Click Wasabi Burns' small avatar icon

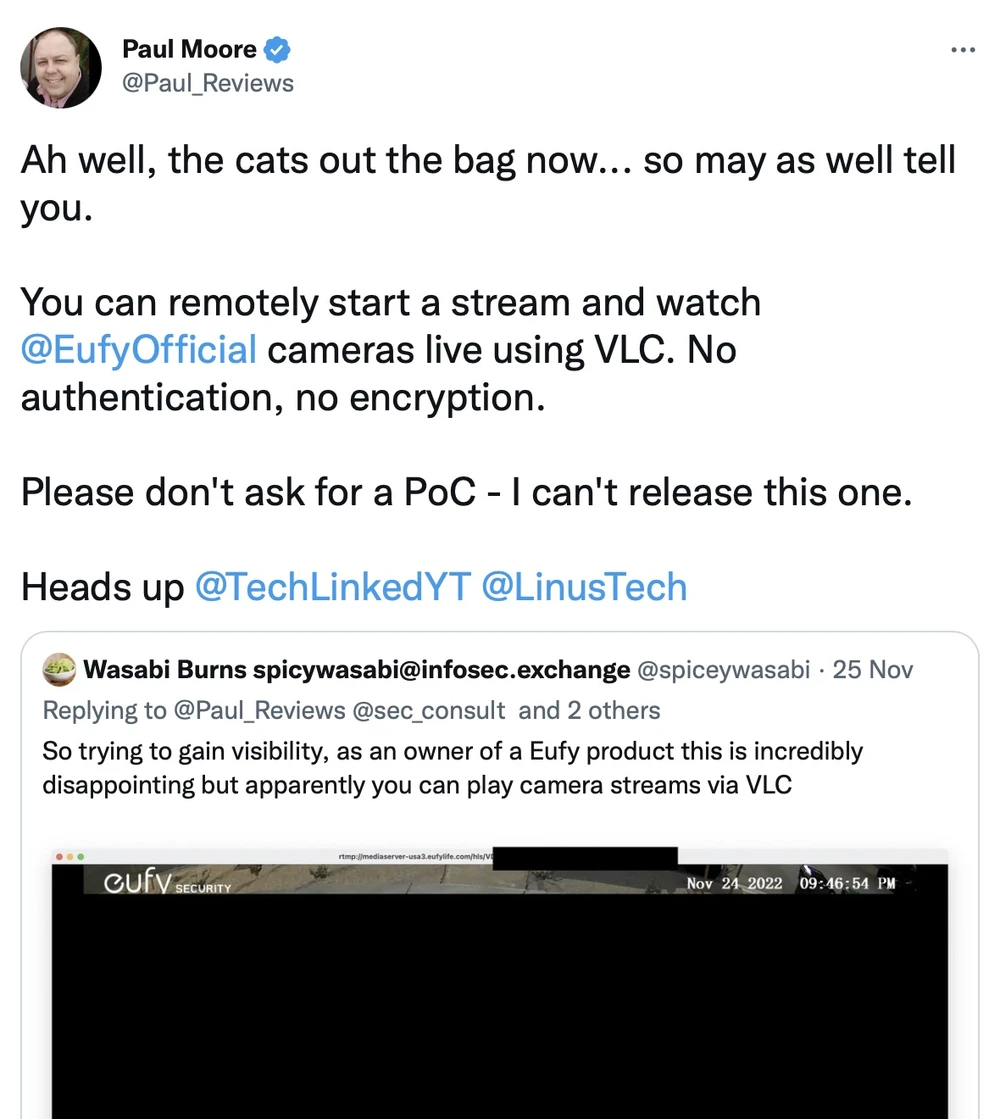59,669
